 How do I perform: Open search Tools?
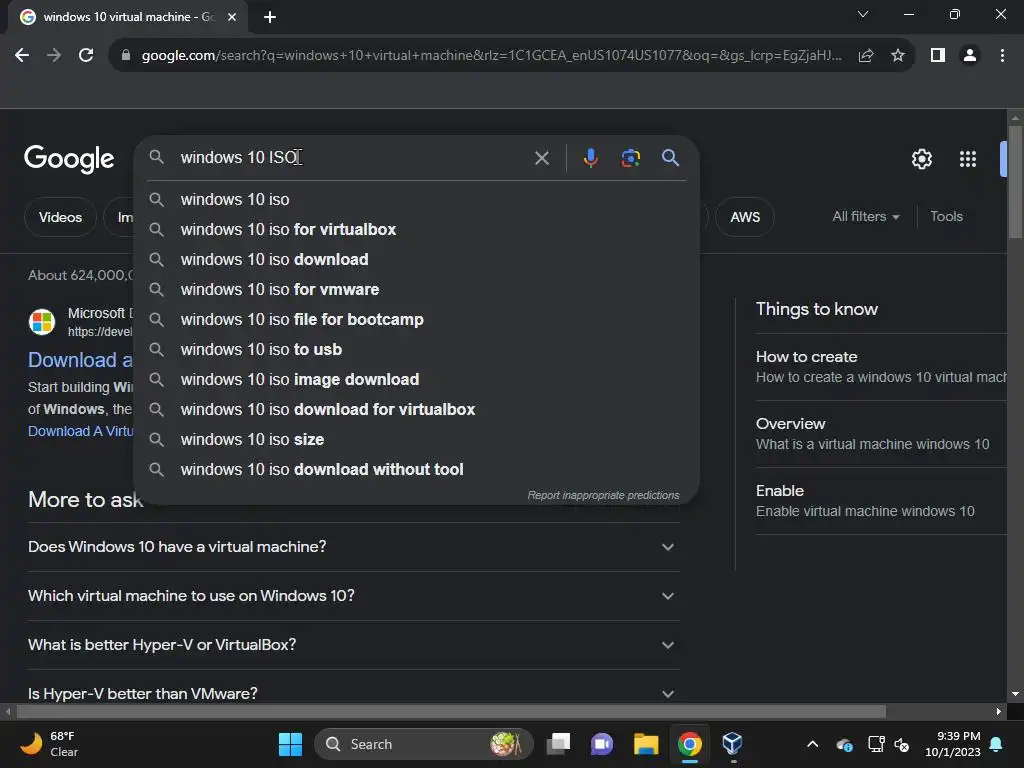(x=946, y=216)
